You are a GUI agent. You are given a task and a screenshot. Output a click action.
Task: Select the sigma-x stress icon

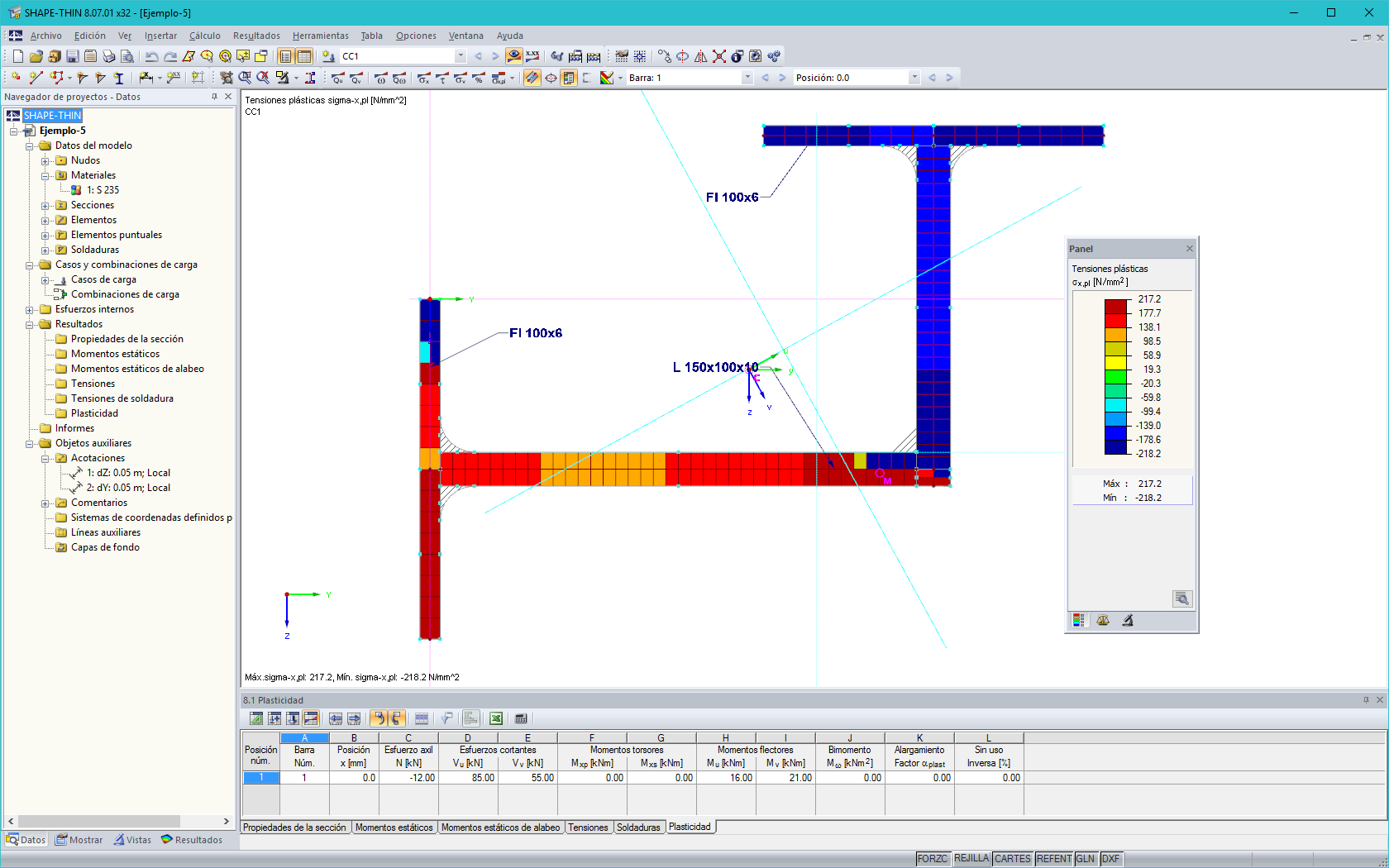tap(423, 78)
